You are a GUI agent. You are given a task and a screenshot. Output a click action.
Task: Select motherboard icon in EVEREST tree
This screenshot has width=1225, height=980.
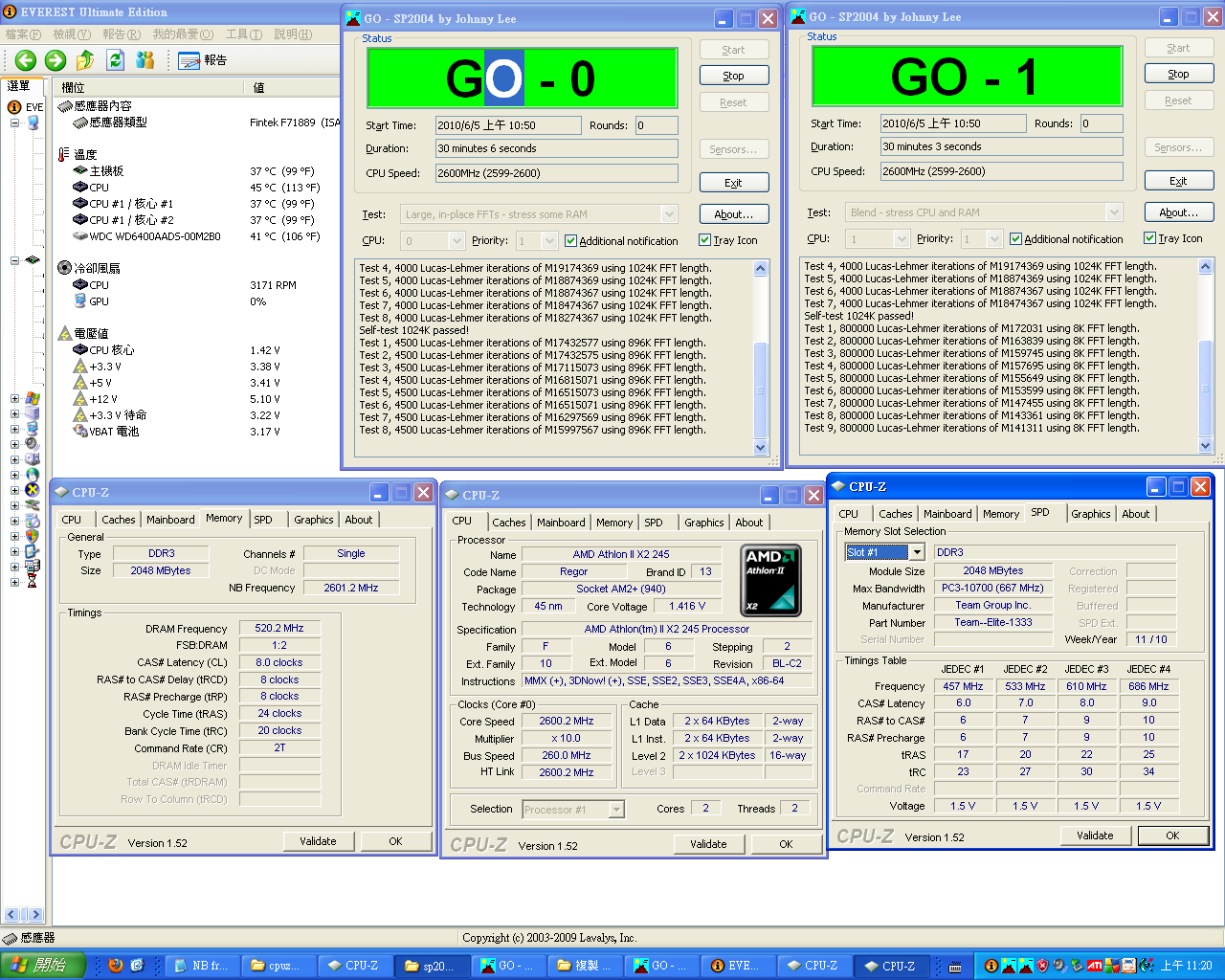click(33, 260)
